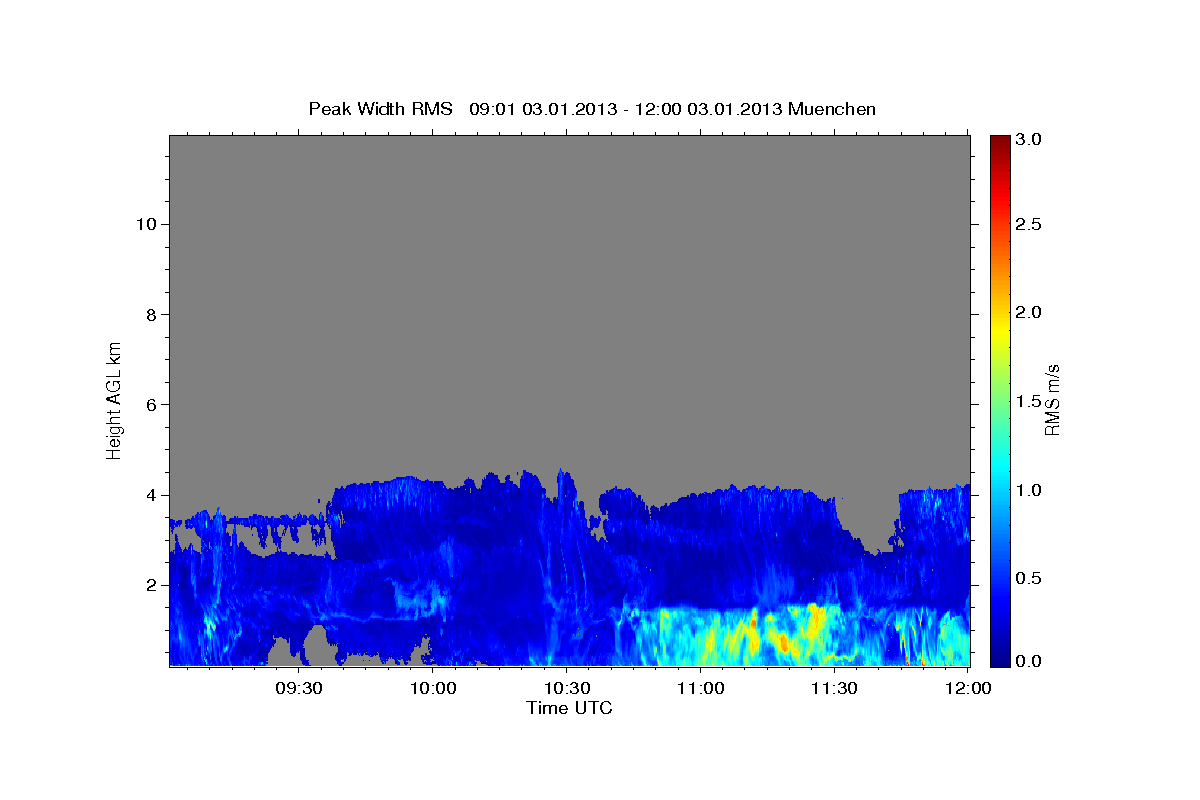Click the 'RMS m/s' colorbar label
The image size is (1200, 800).
tap(1052, 400)
